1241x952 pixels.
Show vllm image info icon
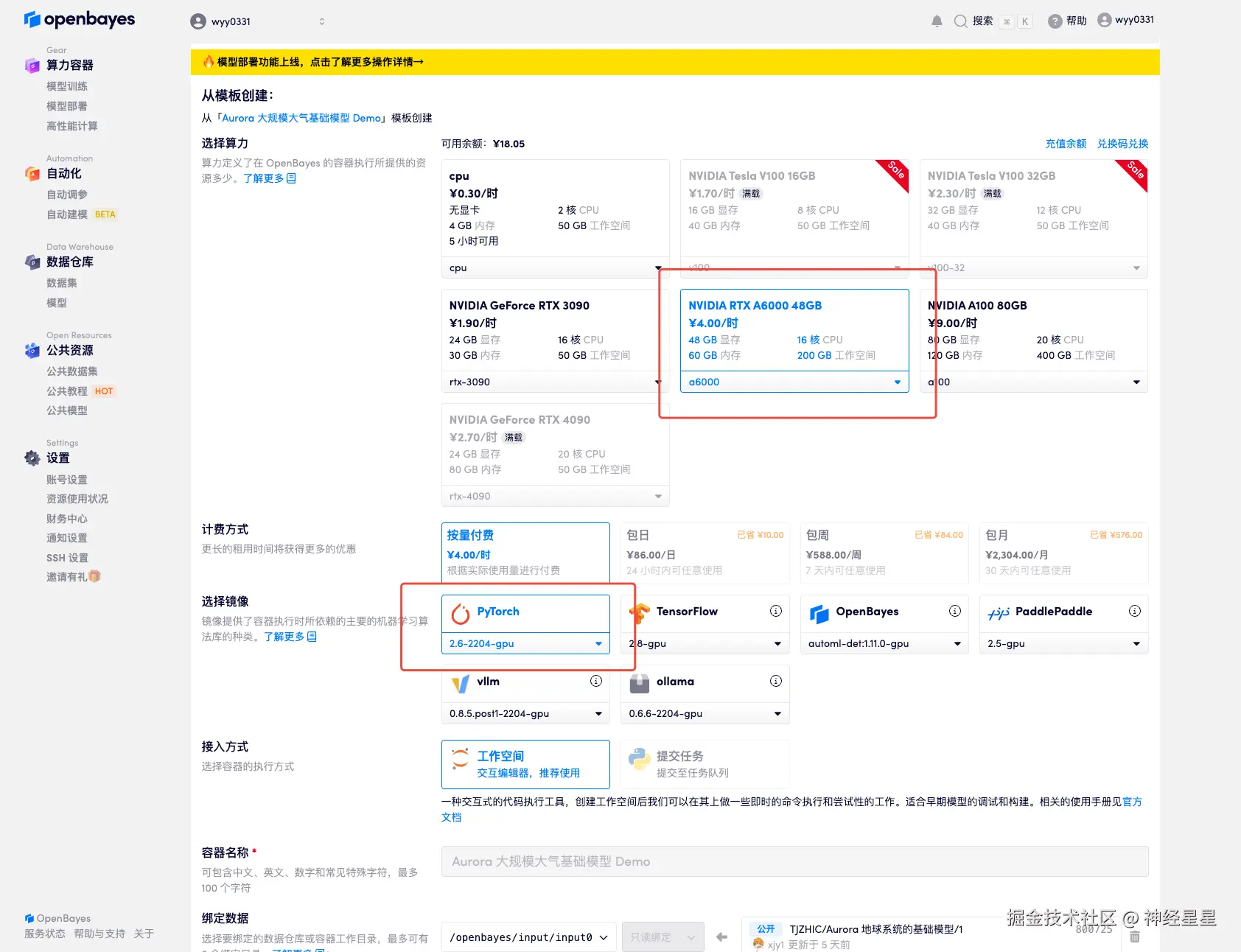596,681
